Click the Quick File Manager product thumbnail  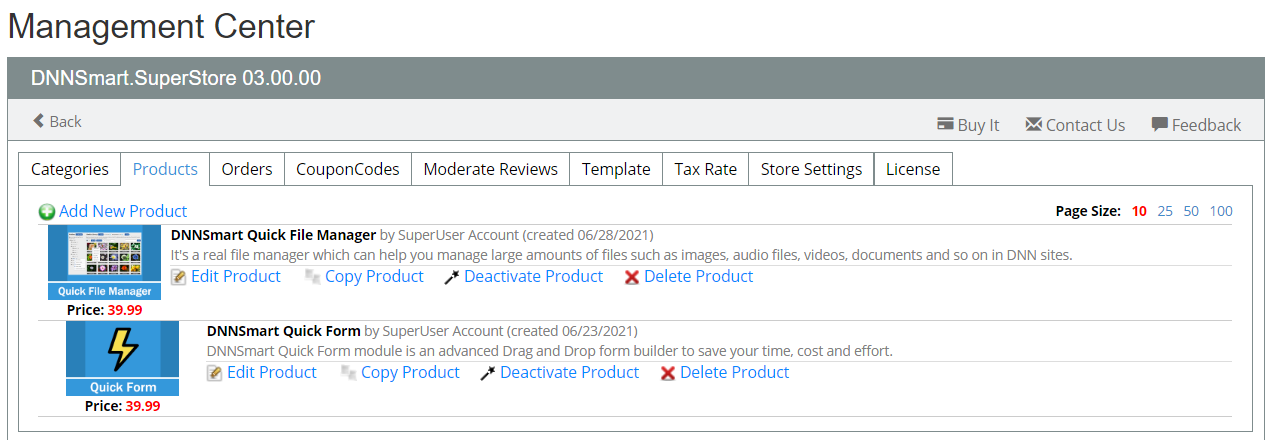point(105,262)
